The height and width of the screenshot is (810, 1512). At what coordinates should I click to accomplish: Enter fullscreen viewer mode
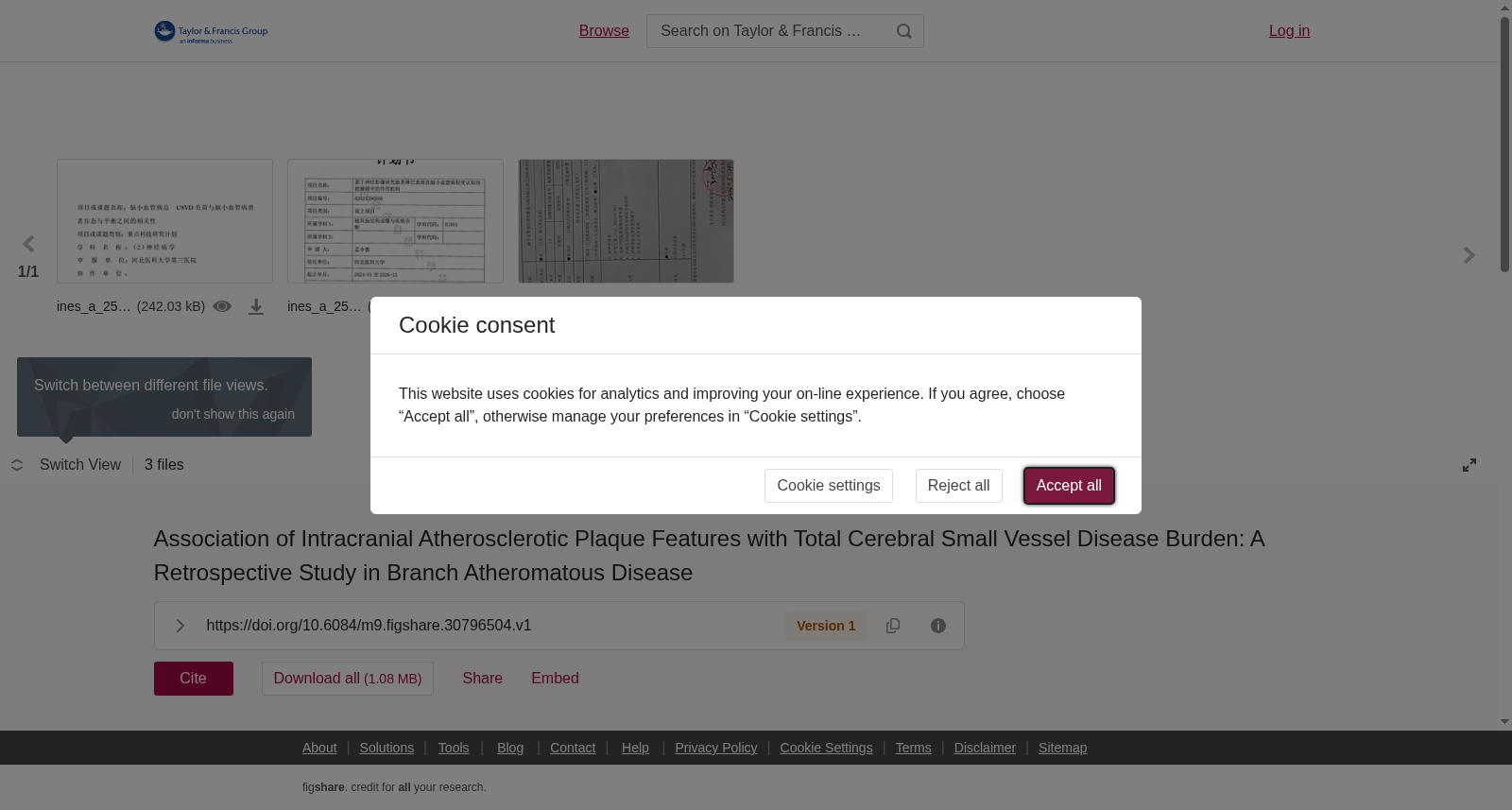tap(1469, 465)
